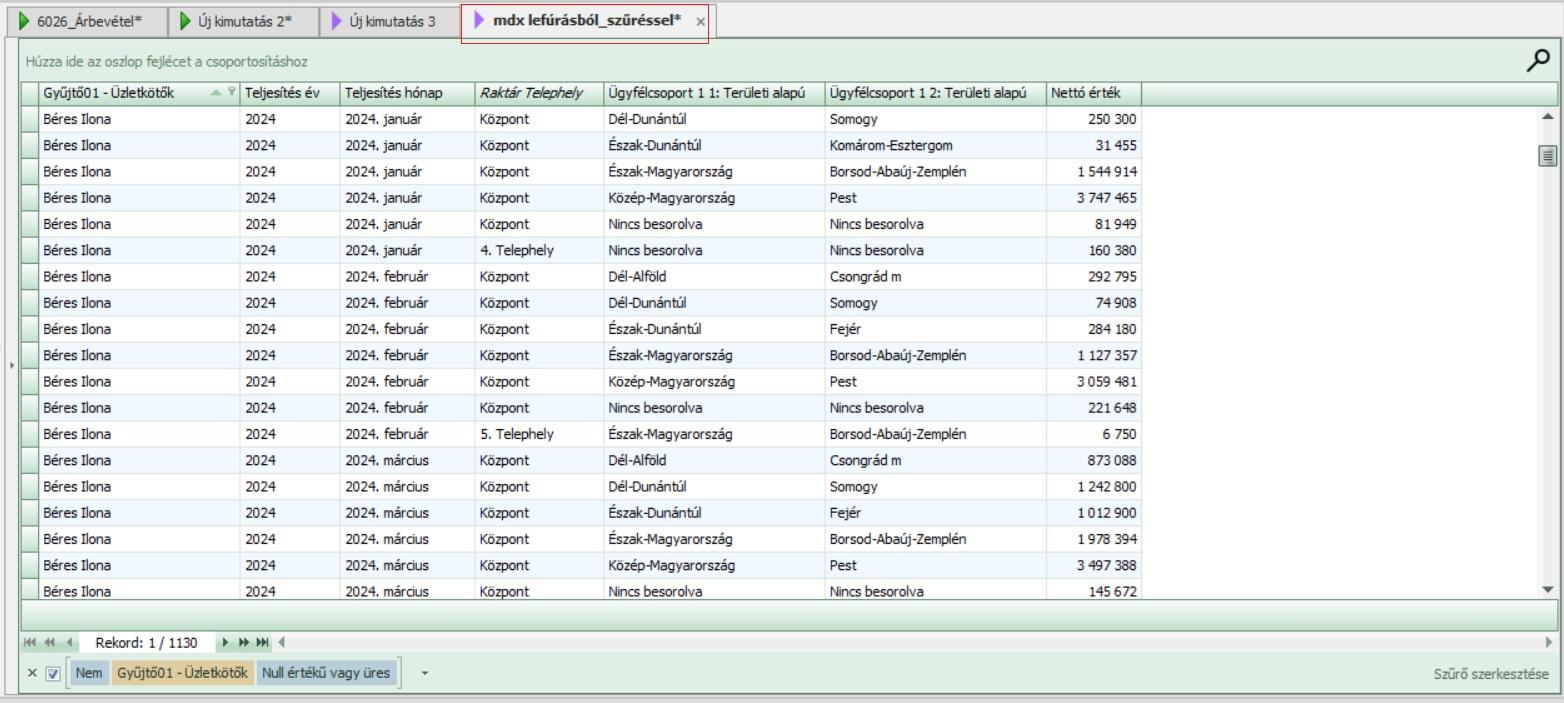Remove the active filter with X icon

[32, 673]
